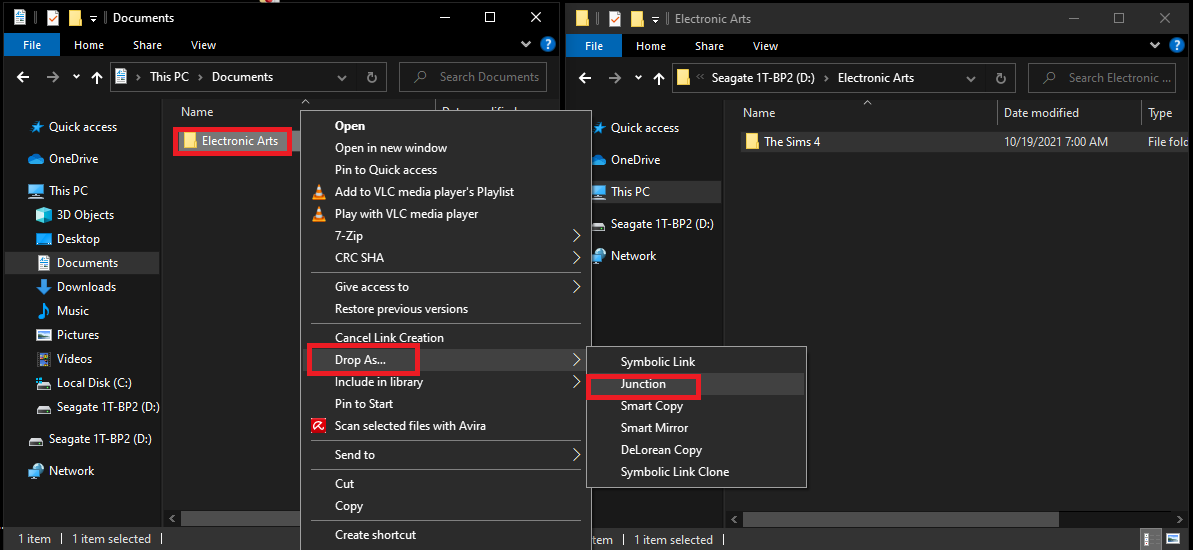The width and height of the screenshot is (1193, 550).
Task: Open the Home tab in Documents window
Action: (89, 45)
